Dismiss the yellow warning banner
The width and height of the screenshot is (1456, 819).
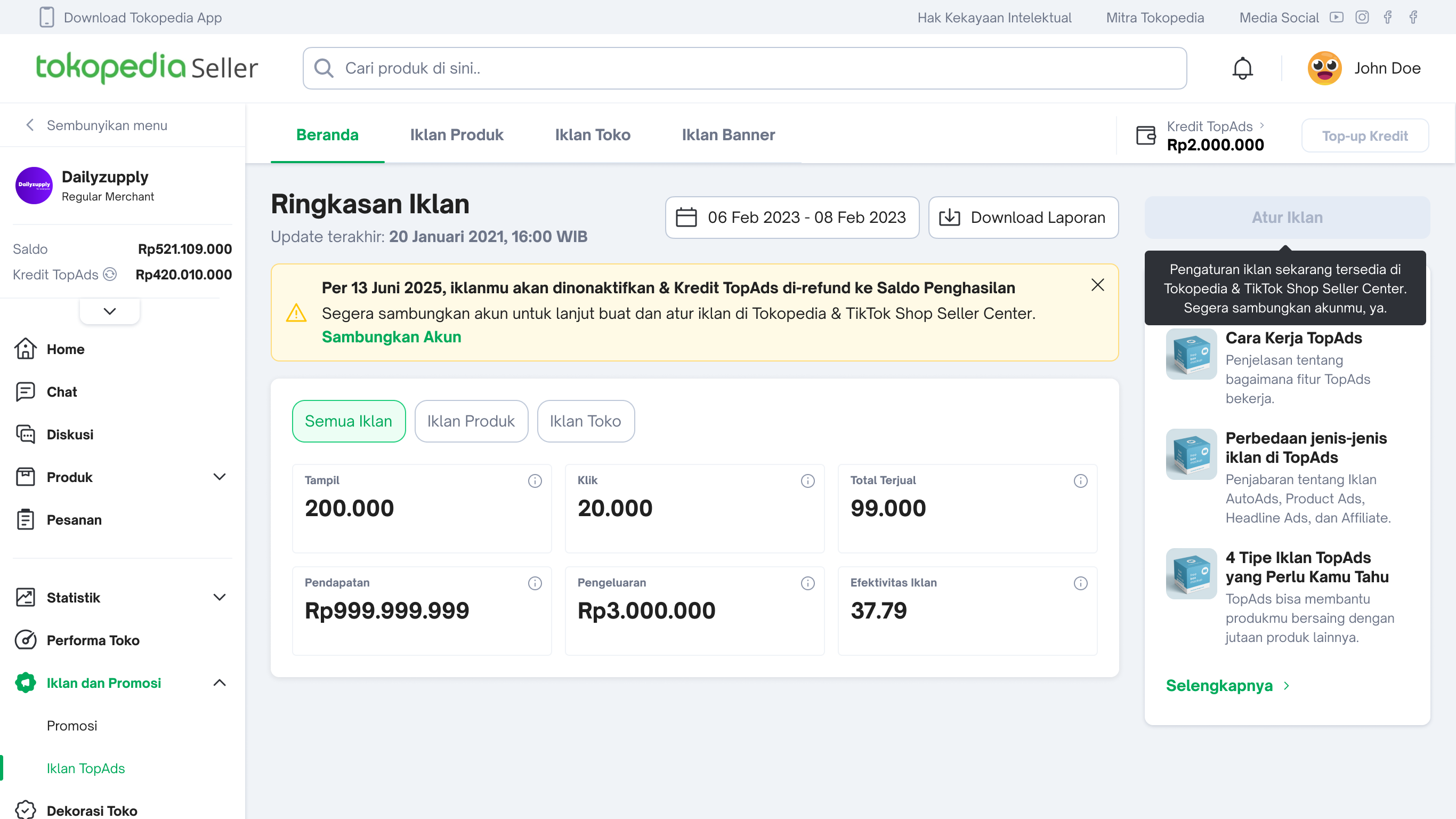point(1097,285)
